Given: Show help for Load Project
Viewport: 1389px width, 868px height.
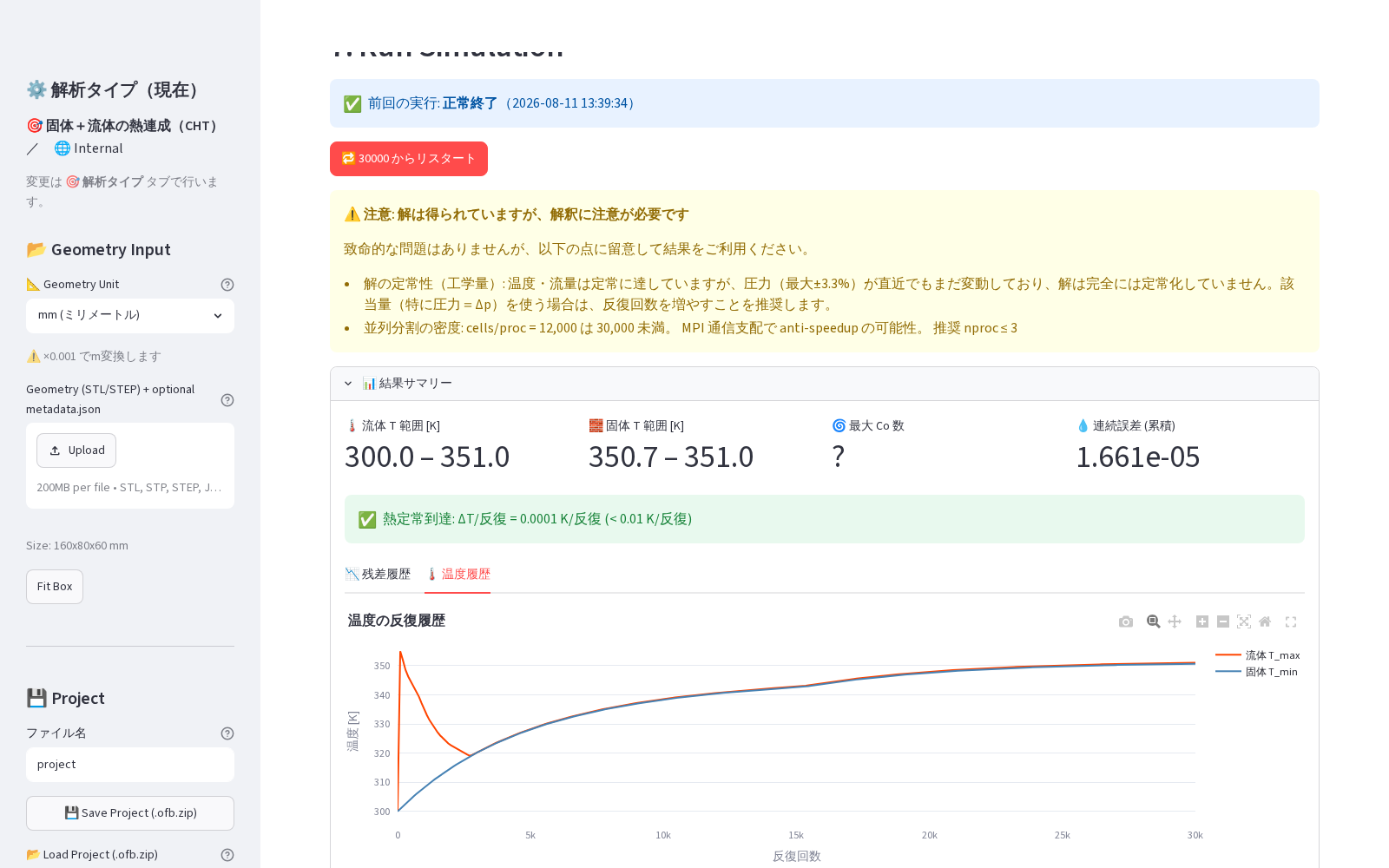Looking at the screenshot, I should pyautogui.click(x=227, y=855).
